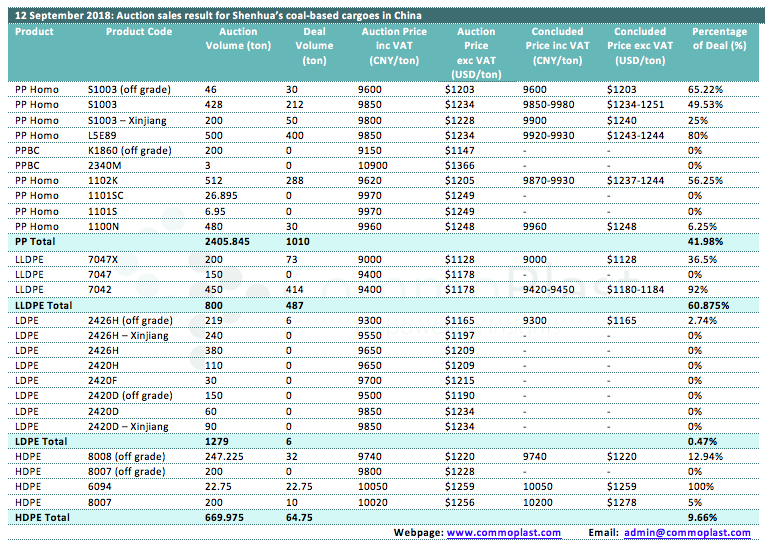Image resolution: width=765 pixels, height=549 pixels.
Task: Click the 'Auction Volume (ton)' column header
Action: coord(238,39)
